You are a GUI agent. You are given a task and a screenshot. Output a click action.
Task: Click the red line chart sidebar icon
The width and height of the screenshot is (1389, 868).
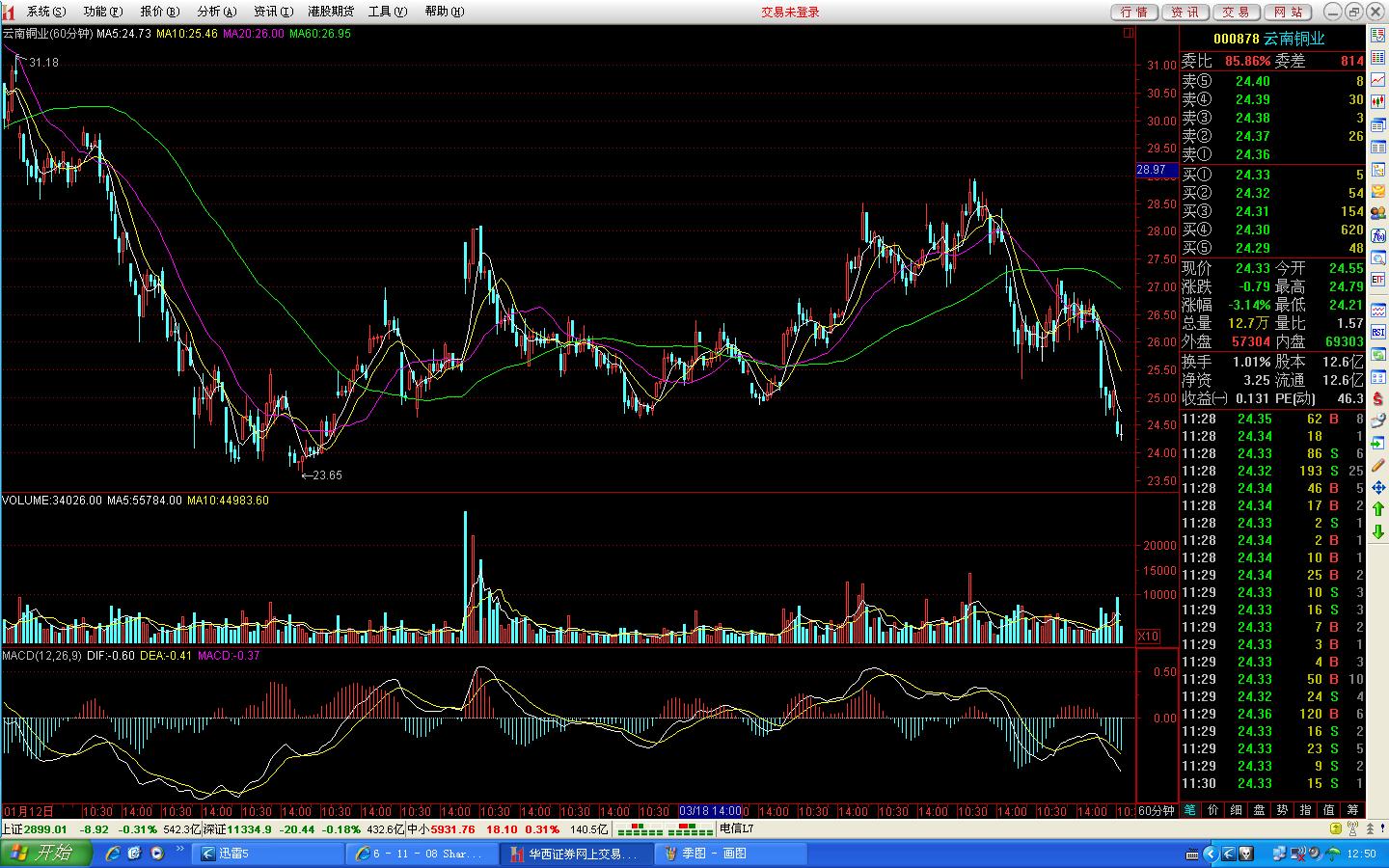1377,79
